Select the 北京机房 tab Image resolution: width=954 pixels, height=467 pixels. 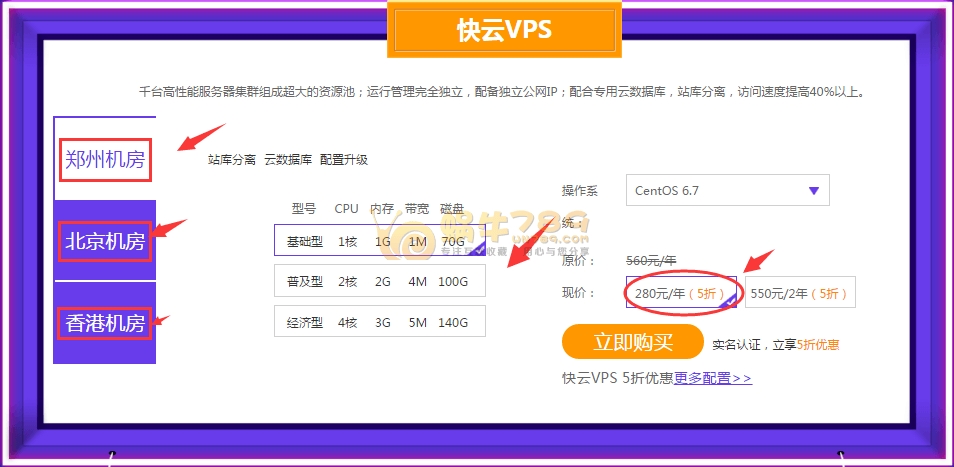[105, 241]
